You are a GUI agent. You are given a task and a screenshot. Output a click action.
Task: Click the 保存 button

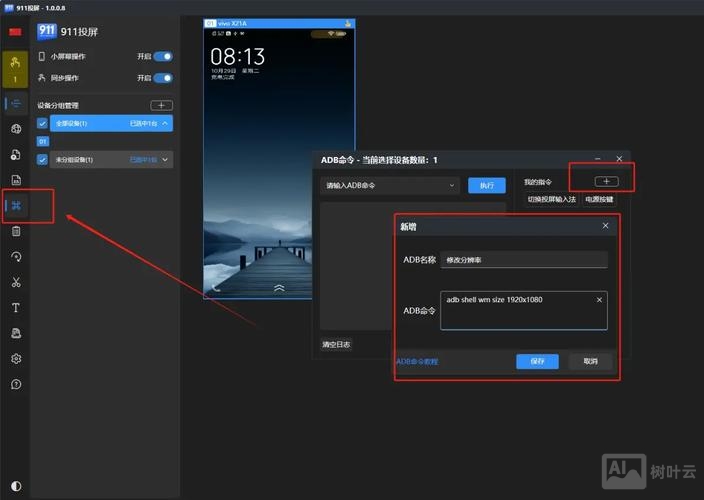537,361
